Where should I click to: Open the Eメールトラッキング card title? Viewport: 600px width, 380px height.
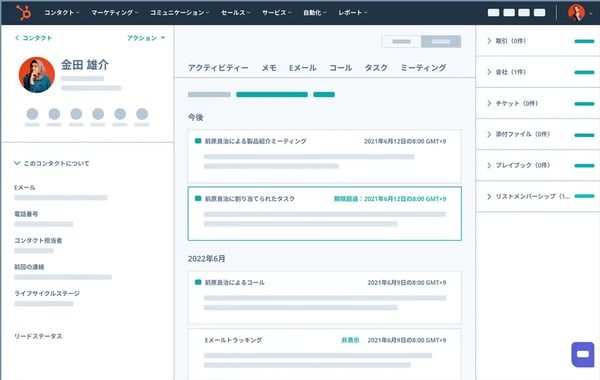click(233, 340)
